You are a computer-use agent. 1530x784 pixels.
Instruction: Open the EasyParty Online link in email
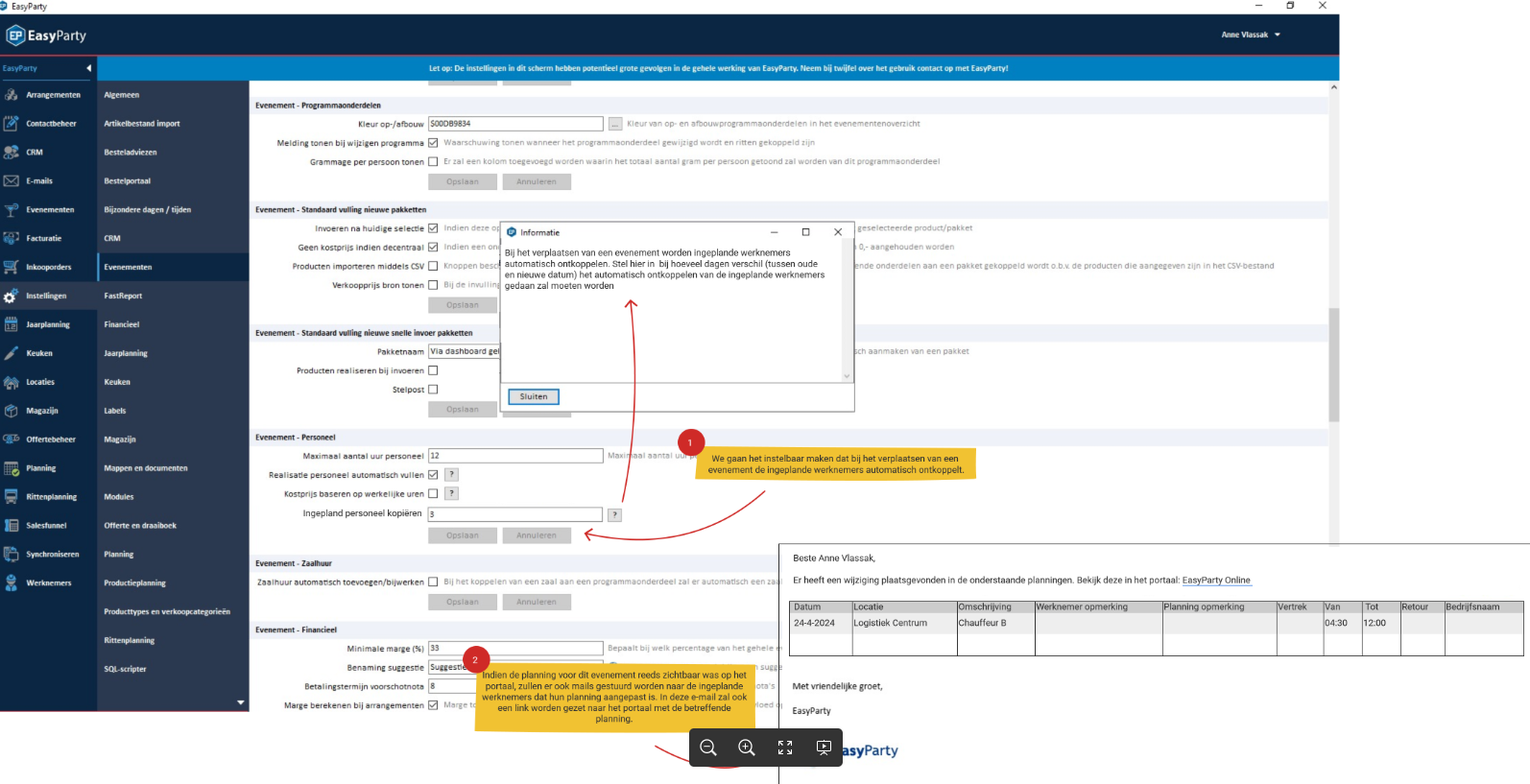click(1216, 581)
